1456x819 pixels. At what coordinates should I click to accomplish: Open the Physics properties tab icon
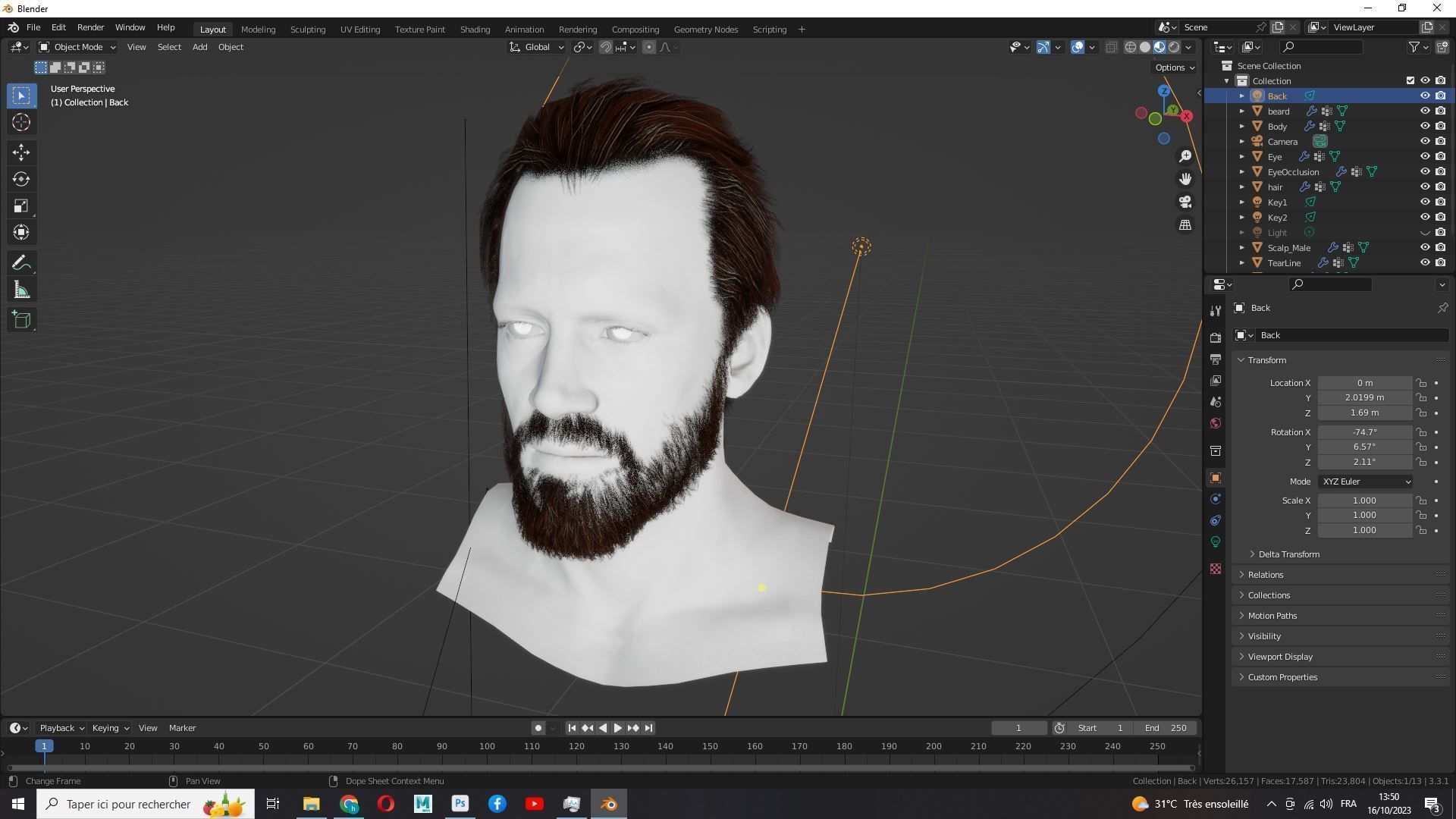1216,499
